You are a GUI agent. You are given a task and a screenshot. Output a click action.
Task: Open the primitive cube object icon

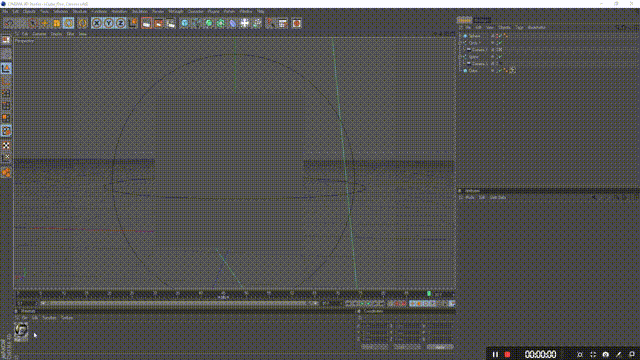click(185, 23)
